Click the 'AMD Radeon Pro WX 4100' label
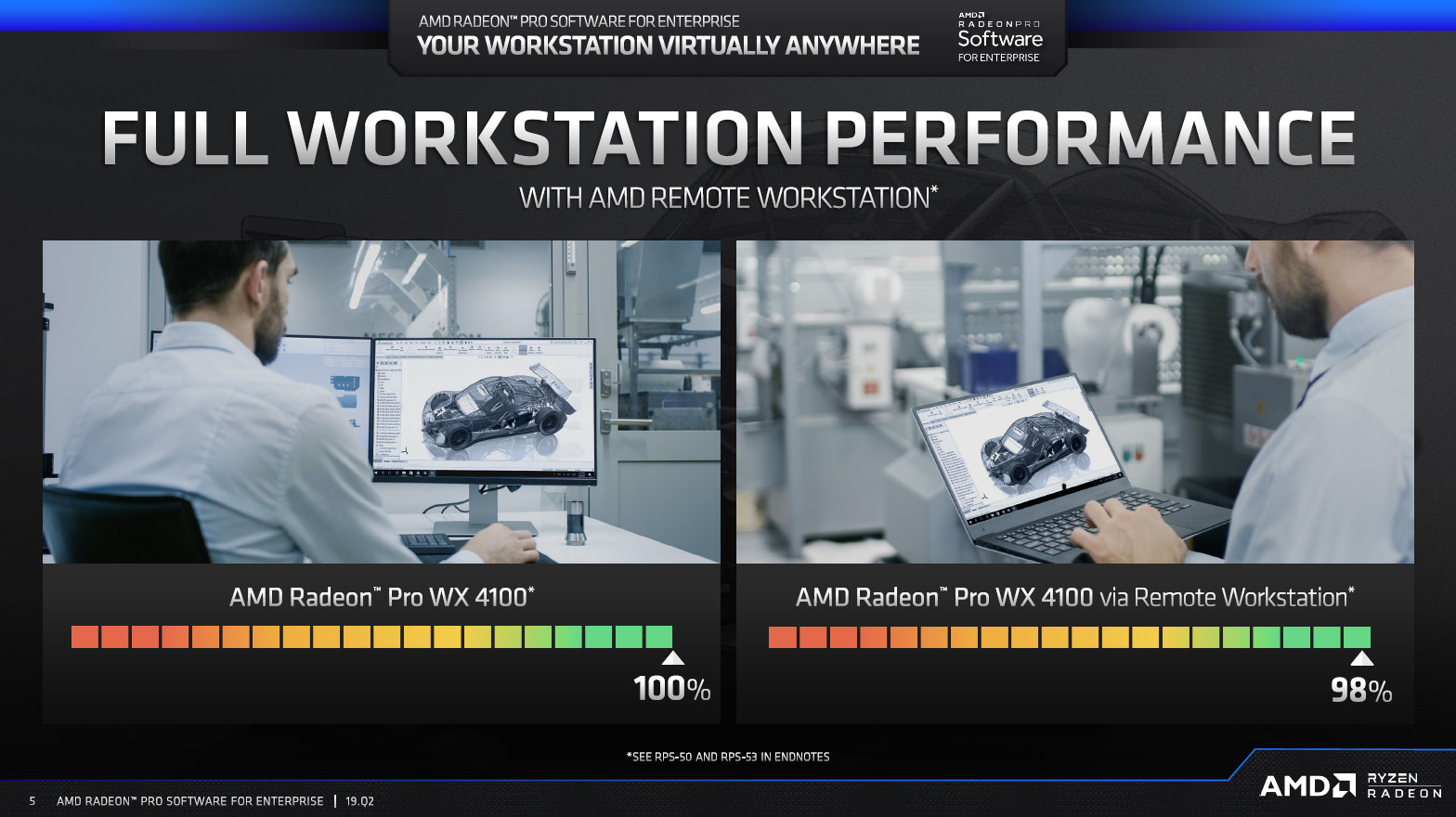Image resolution: width=1456 pixels, height=817 pixels. pyautogui.click(x=382, y=597)
